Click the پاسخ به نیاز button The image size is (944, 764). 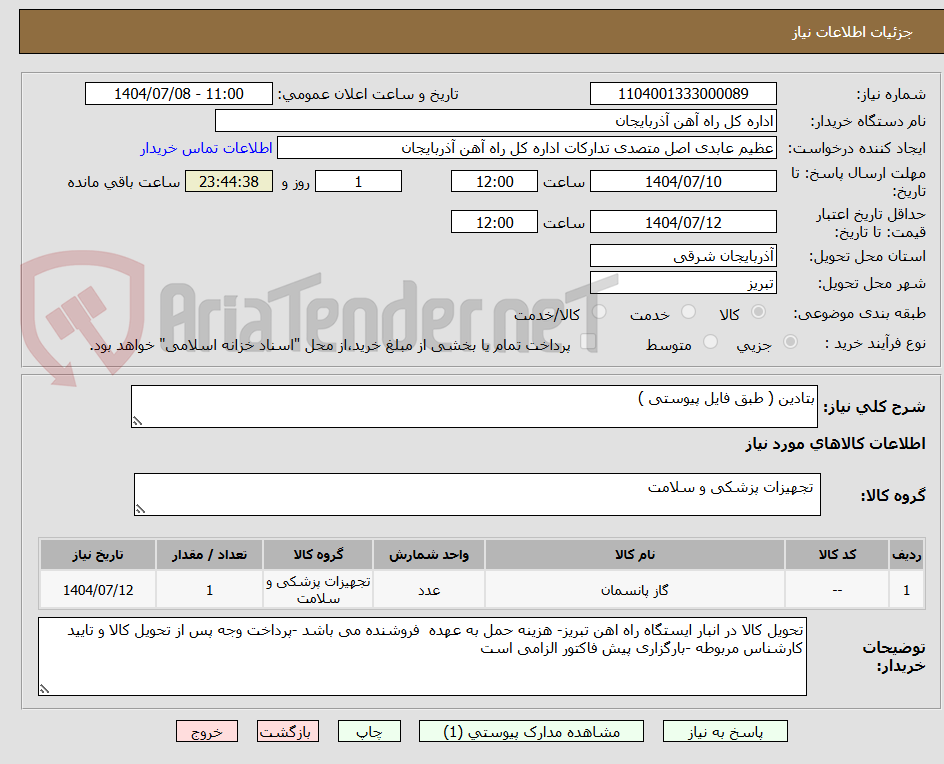point(725,731)
